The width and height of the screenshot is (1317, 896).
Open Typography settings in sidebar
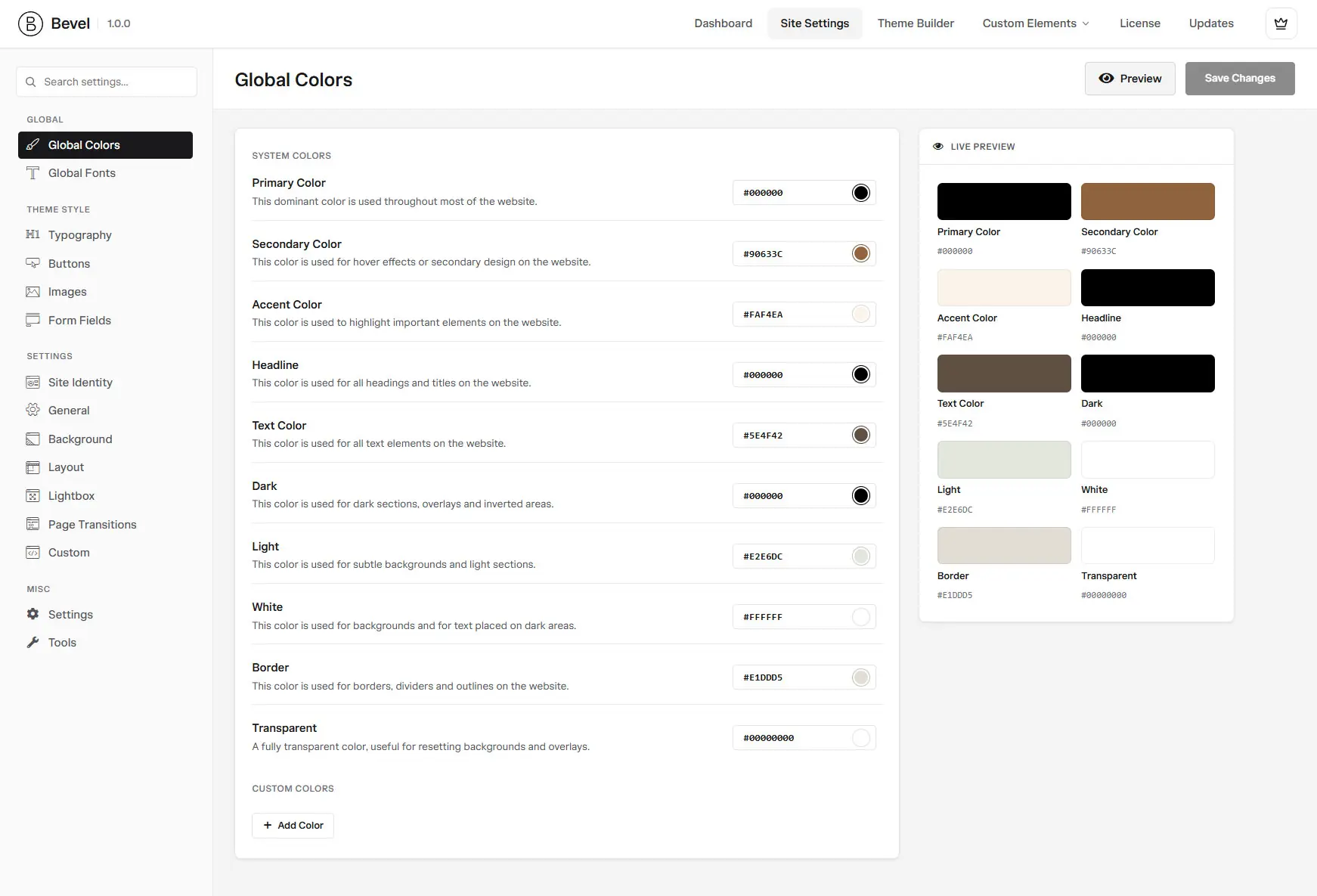[105, 235]
